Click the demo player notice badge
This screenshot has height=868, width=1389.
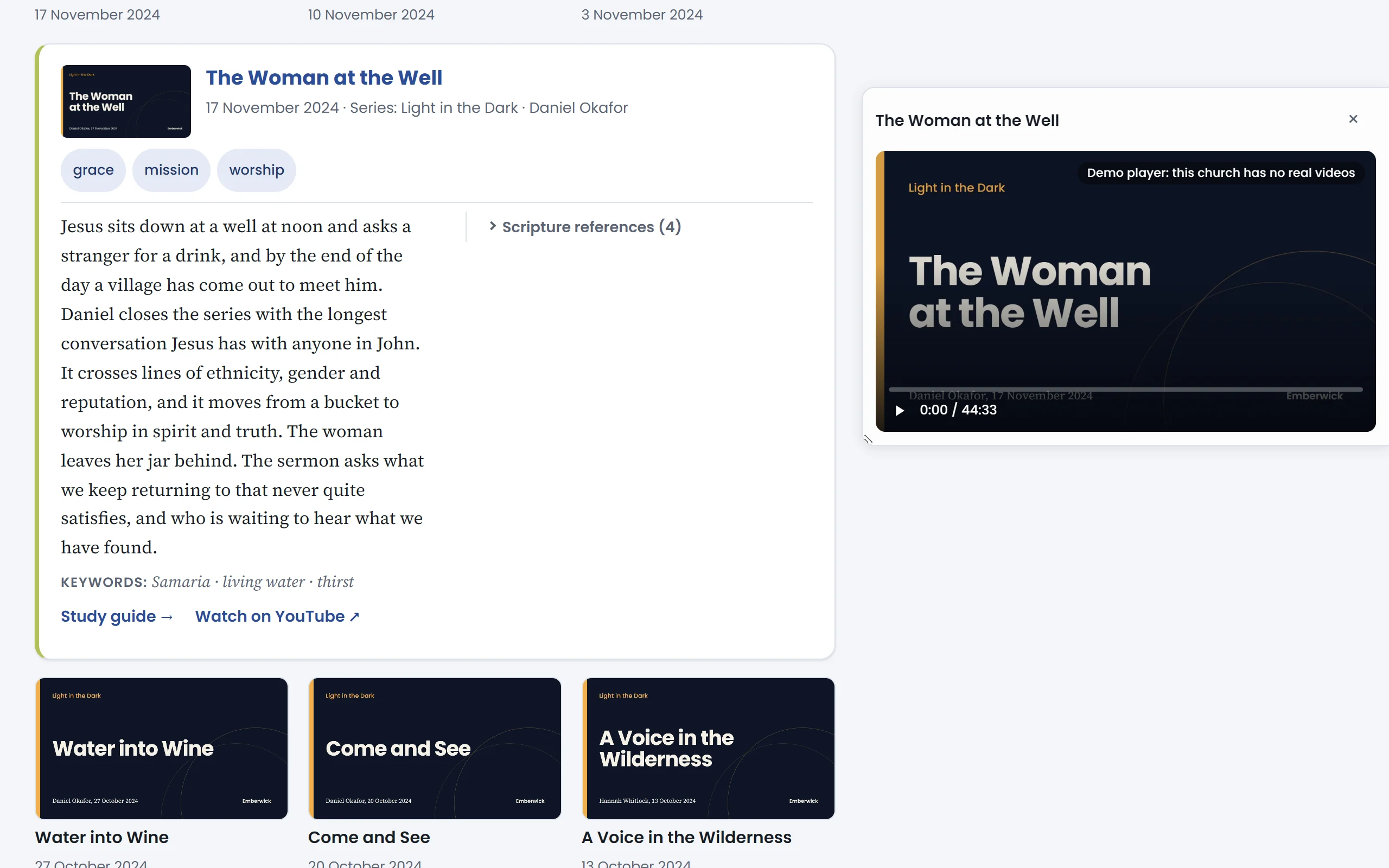1221,173
